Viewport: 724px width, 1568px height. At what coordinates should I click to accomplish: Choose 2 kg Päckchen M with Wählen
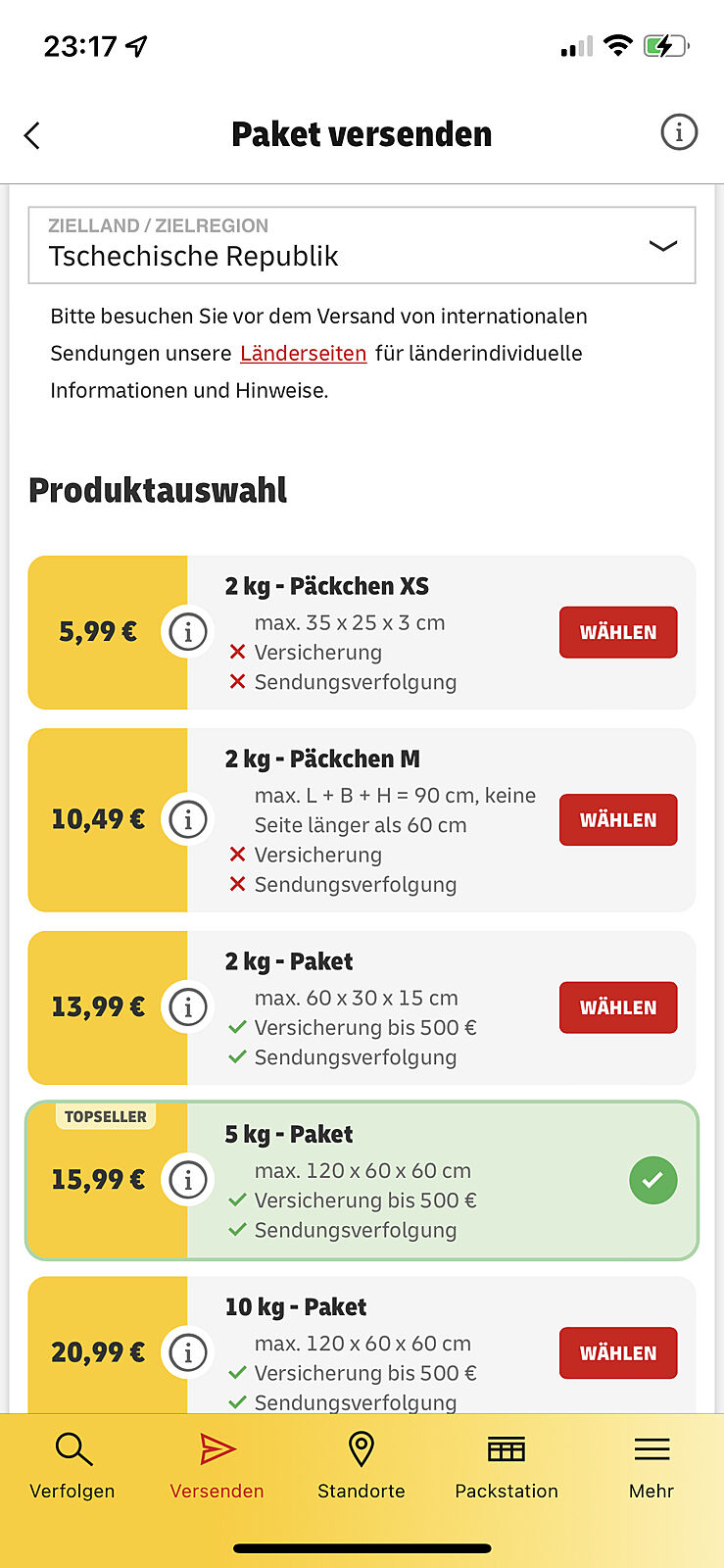[618, 819]
